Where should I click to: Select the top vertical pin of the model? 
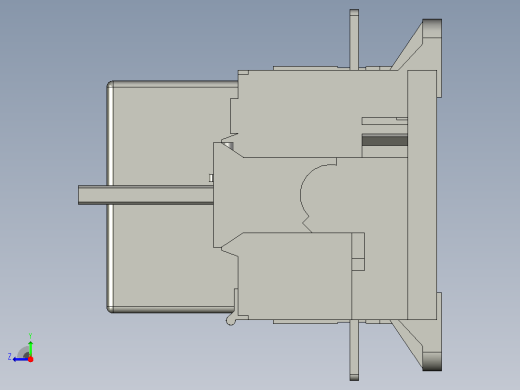coord(354,39)
